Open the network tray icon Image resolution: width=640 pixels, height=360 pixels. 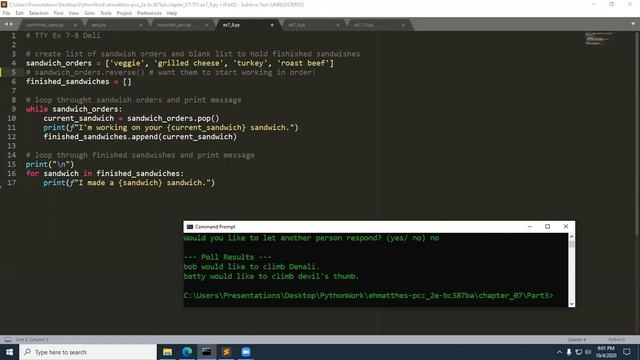[579, 352]
